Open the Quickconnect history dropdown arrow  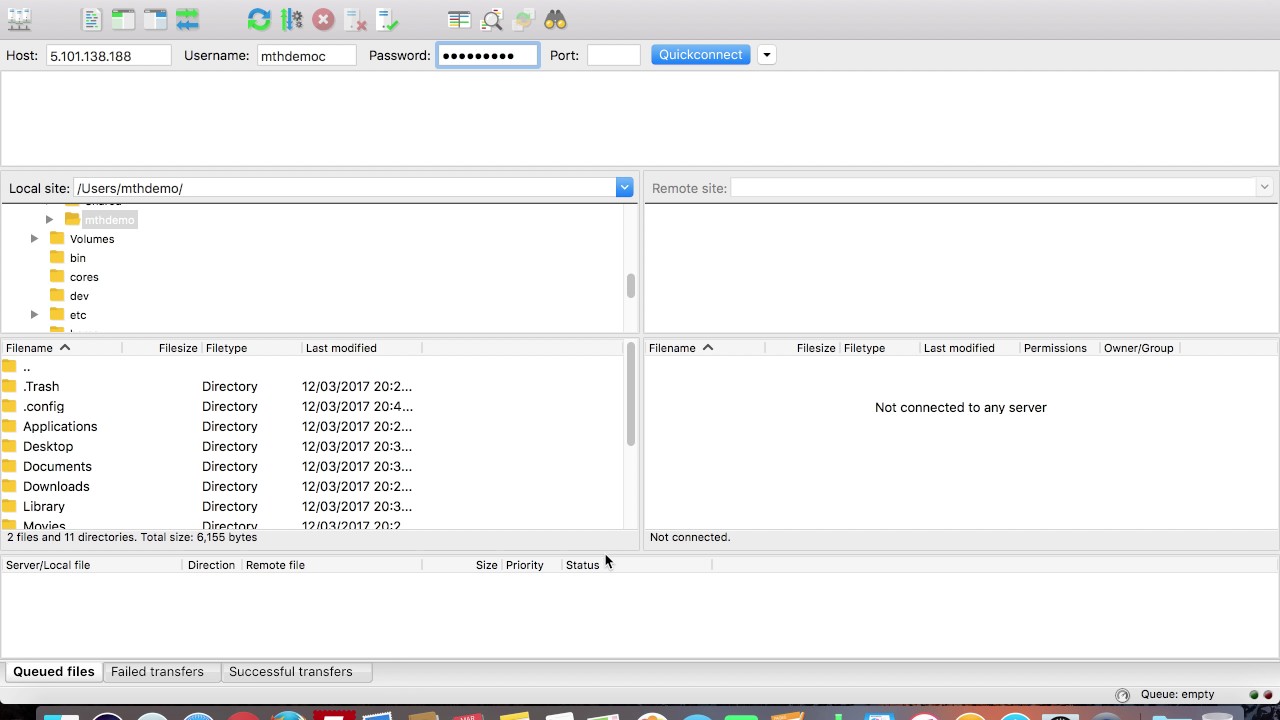point(766,55)
